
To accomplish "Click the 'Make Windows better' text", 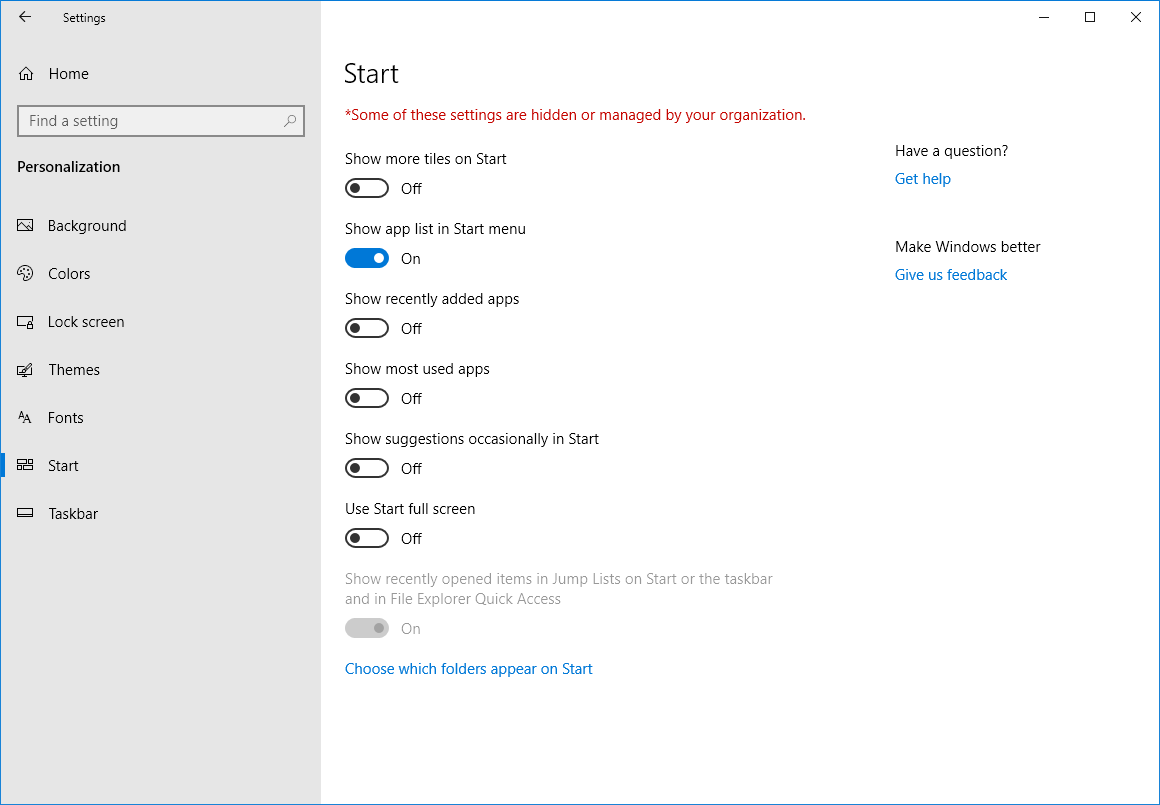I will (x=968, y=247).
